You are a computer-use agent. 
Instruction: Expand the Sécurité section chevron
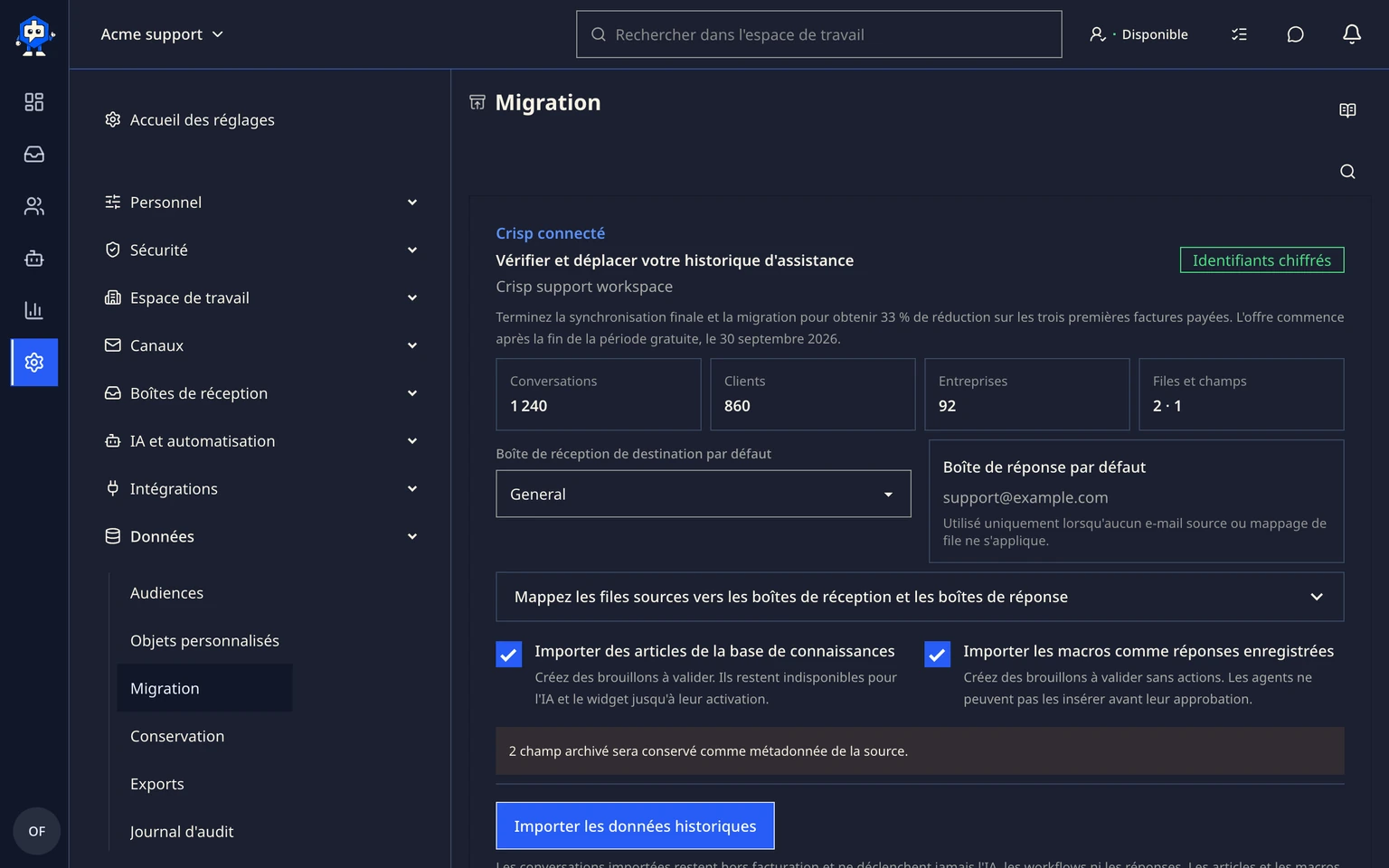tap(412, 250)
